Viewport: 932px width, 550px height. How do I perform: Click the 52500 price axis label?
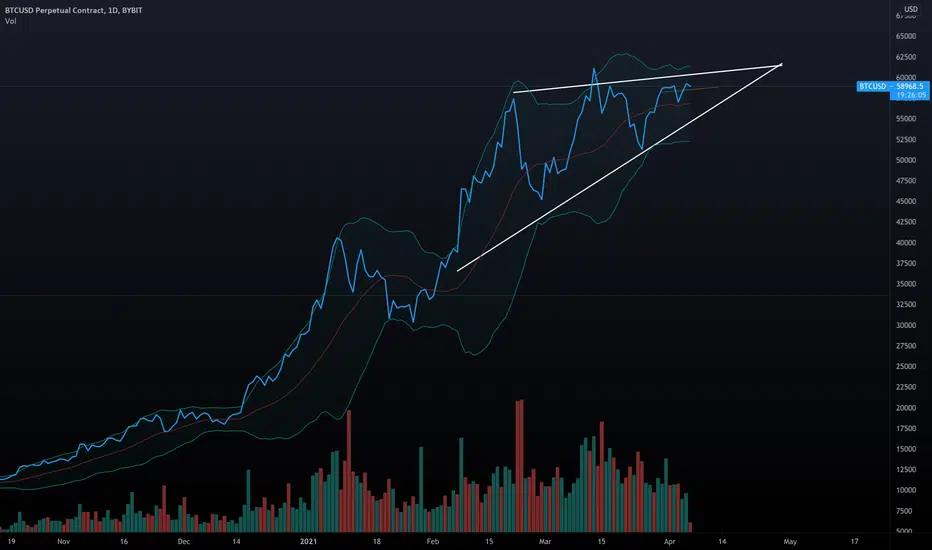(906, 140)
